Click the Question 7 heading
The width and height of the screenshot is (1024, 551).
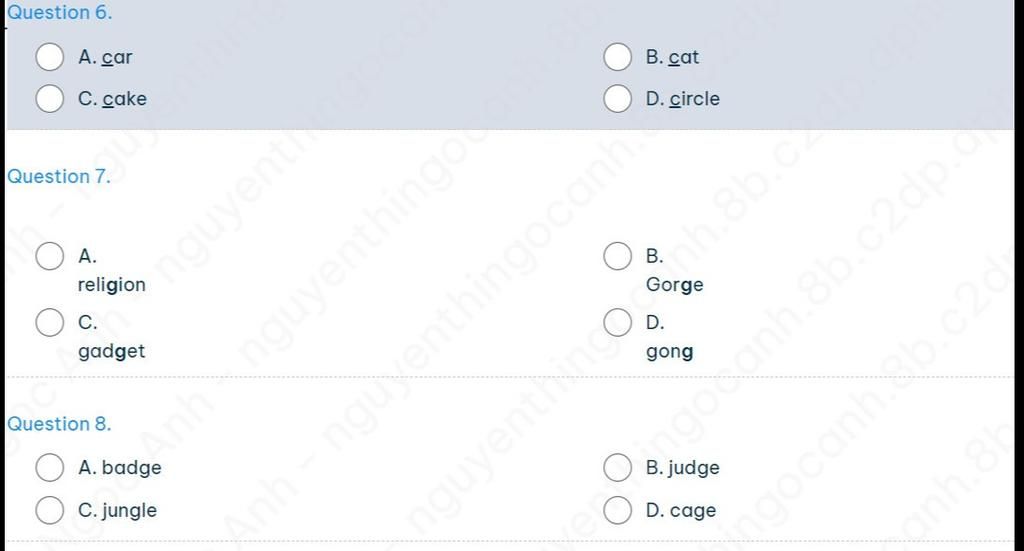pos(59,177)
